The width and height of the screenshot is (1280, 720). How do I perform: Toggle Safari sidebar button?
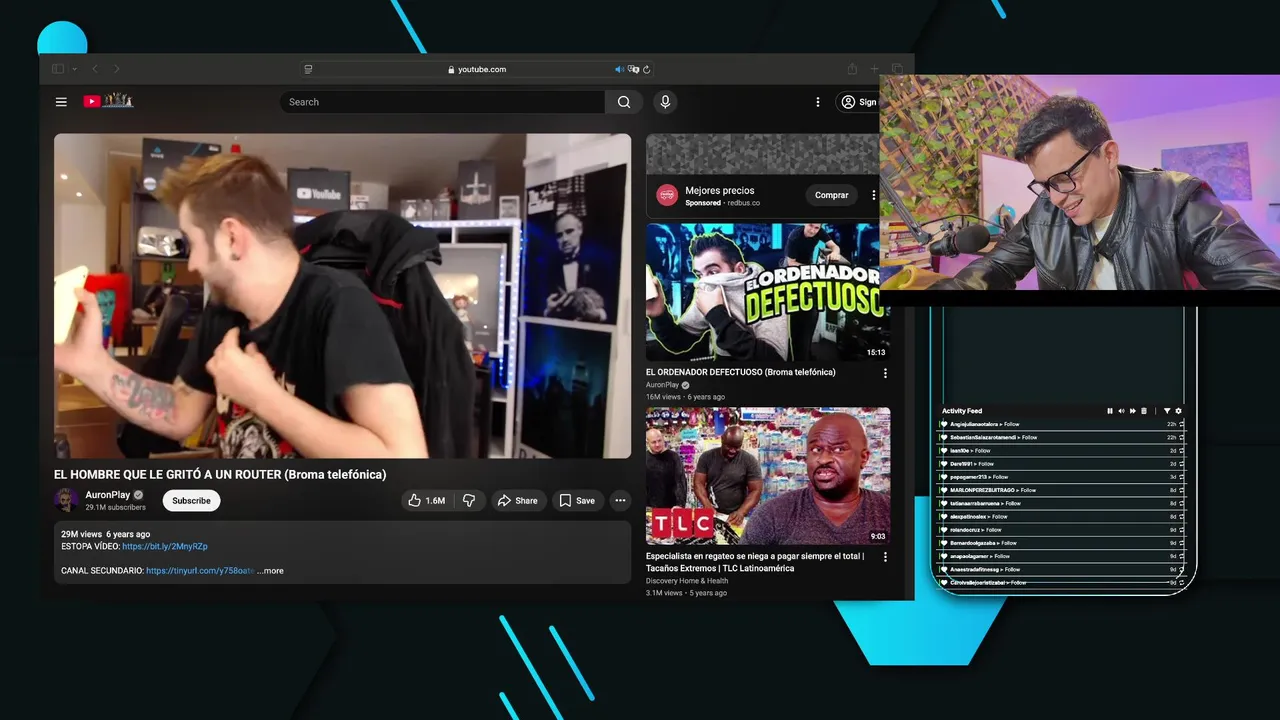58,69
